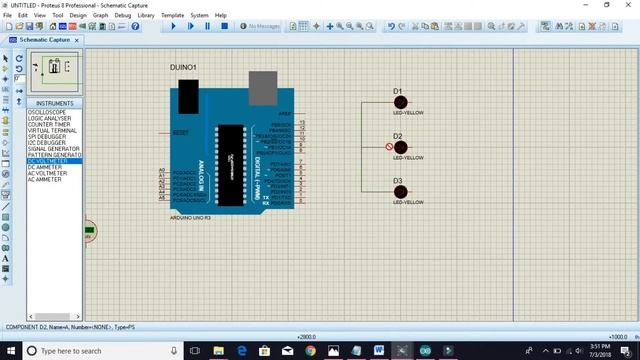Click the Redo arrow icon
The width and height of the screenshot is (640, 360).
pos(402,26)
